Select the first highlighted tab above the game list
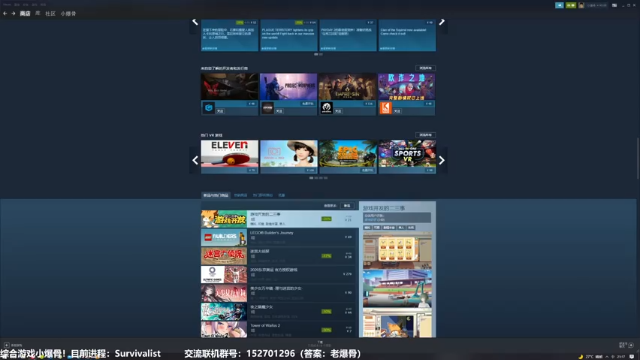This screenshot has height=360, width=640. pos(216,196)
